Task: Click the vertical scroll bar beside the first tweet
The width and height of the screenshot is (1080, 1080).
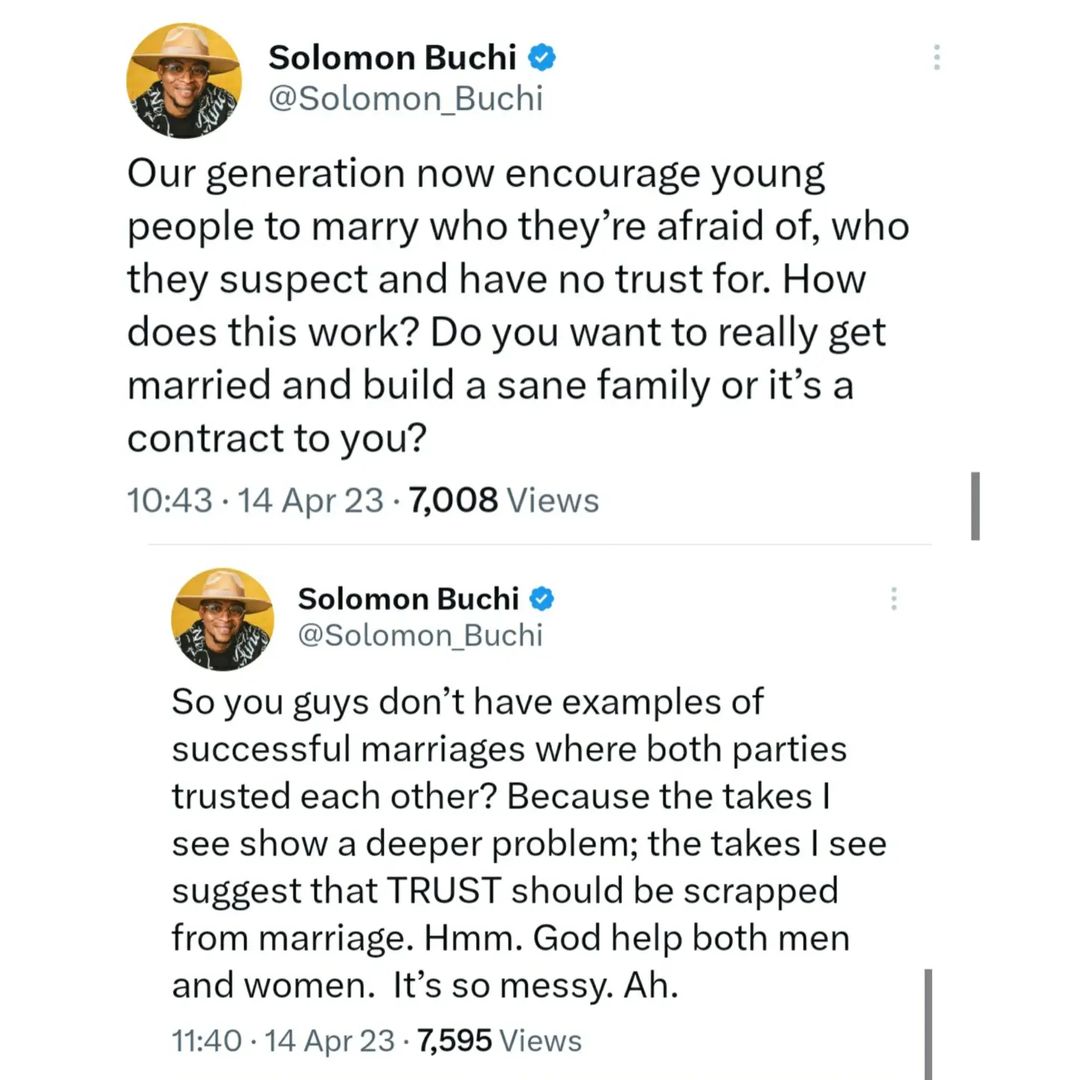Action: click(976, 506)
